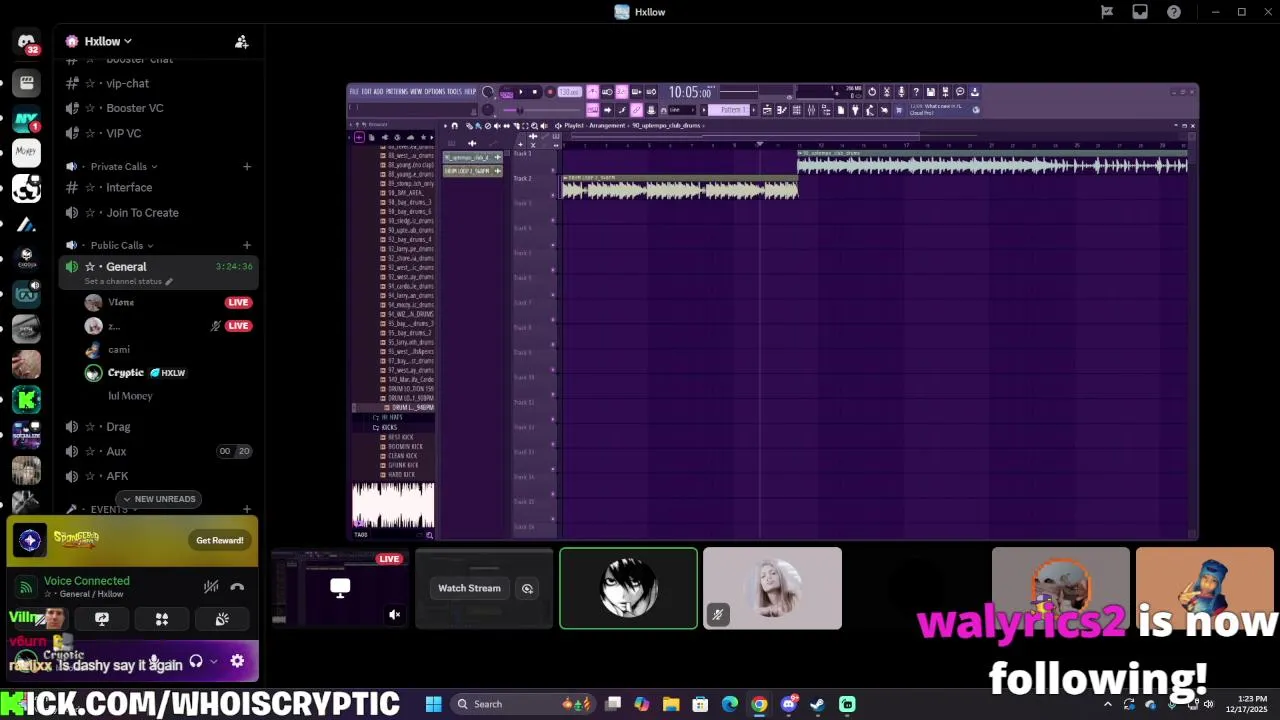Select the 90_uptempo_club pattern in picker
This screenshot has height=720, width=1280.
coord(472,157)
